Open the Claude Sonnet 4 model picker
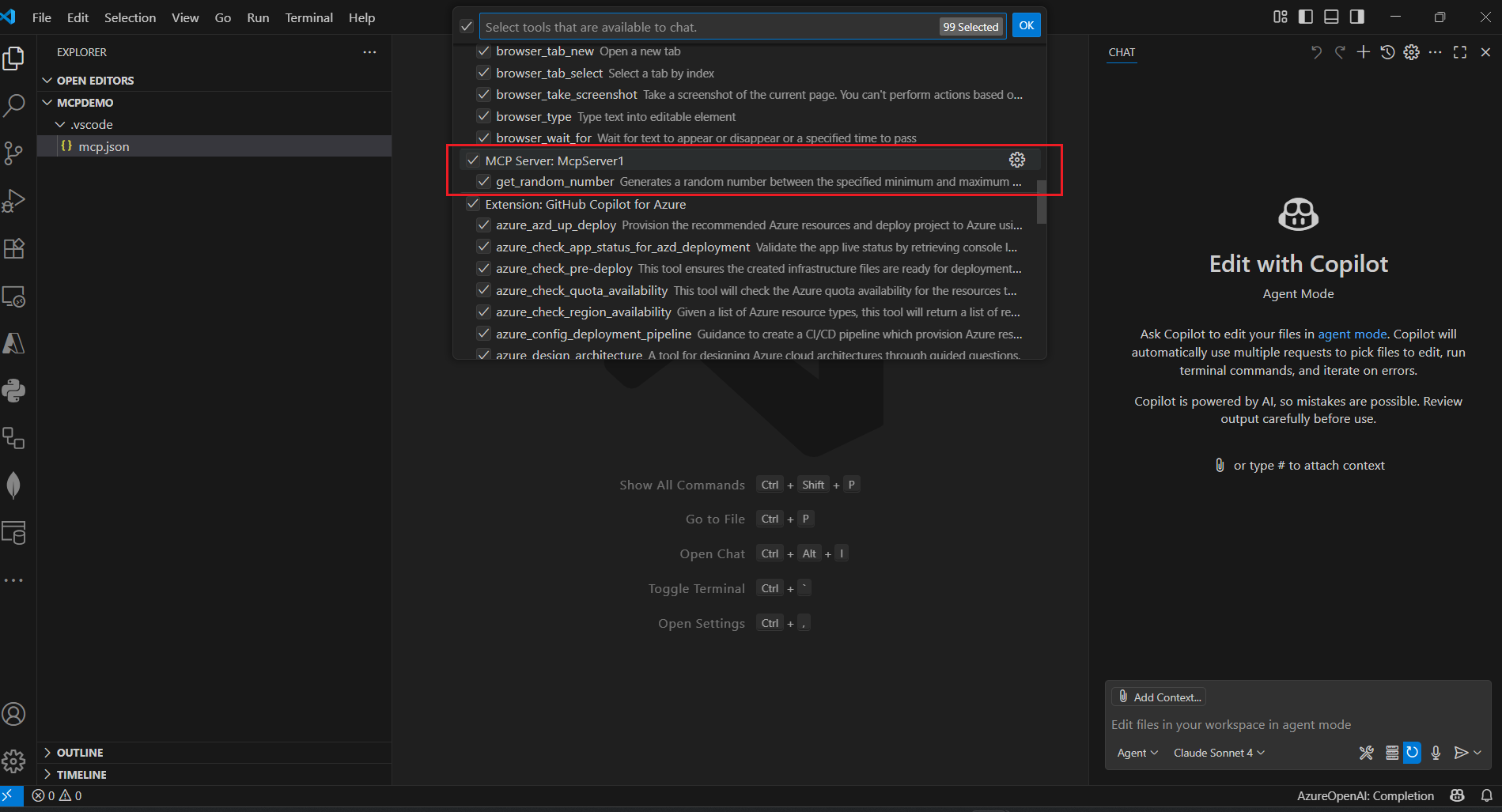Viewport: 1502px width, 812px height. (1219, 753)
